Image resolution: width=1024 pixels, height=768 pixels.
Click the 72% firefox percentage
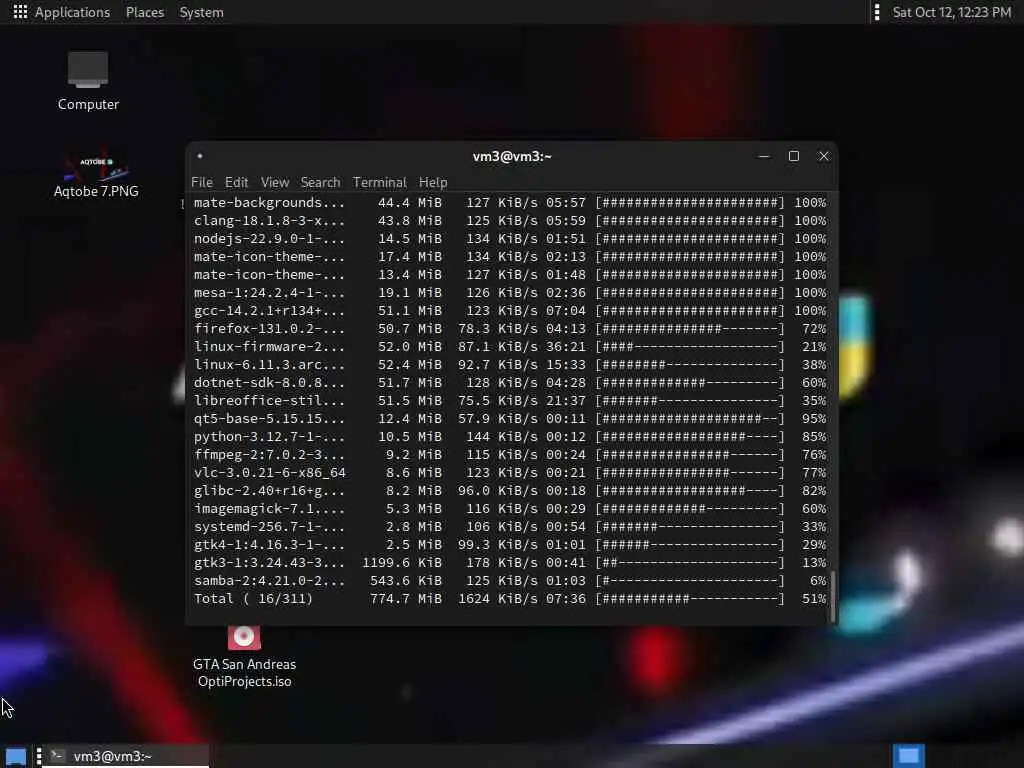click(814, 328)
